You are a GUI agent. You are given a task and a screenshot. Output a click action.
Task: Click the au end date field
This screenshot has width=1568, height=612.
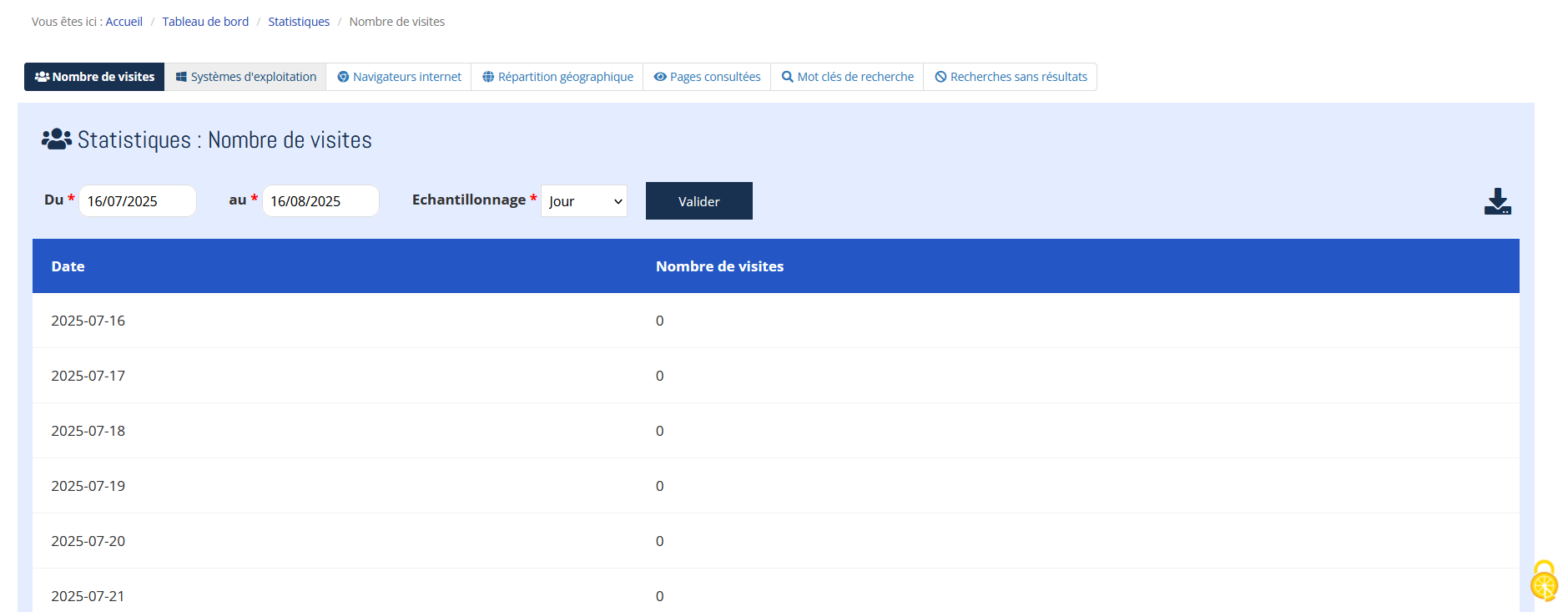click(320, 201)
